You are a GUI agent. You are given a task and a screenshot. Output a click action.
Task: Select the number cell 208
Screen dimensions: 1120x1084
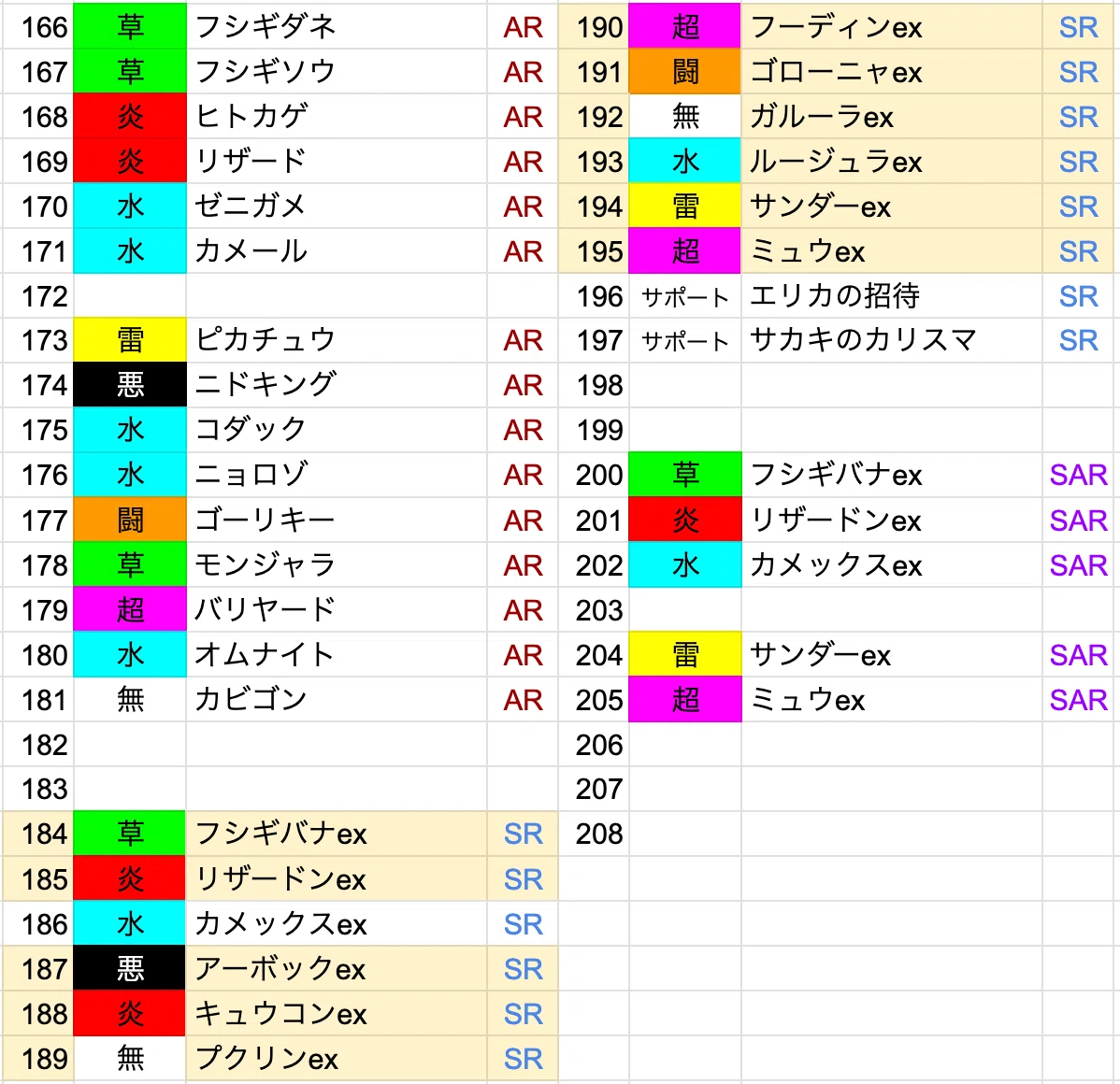point(594,834)
